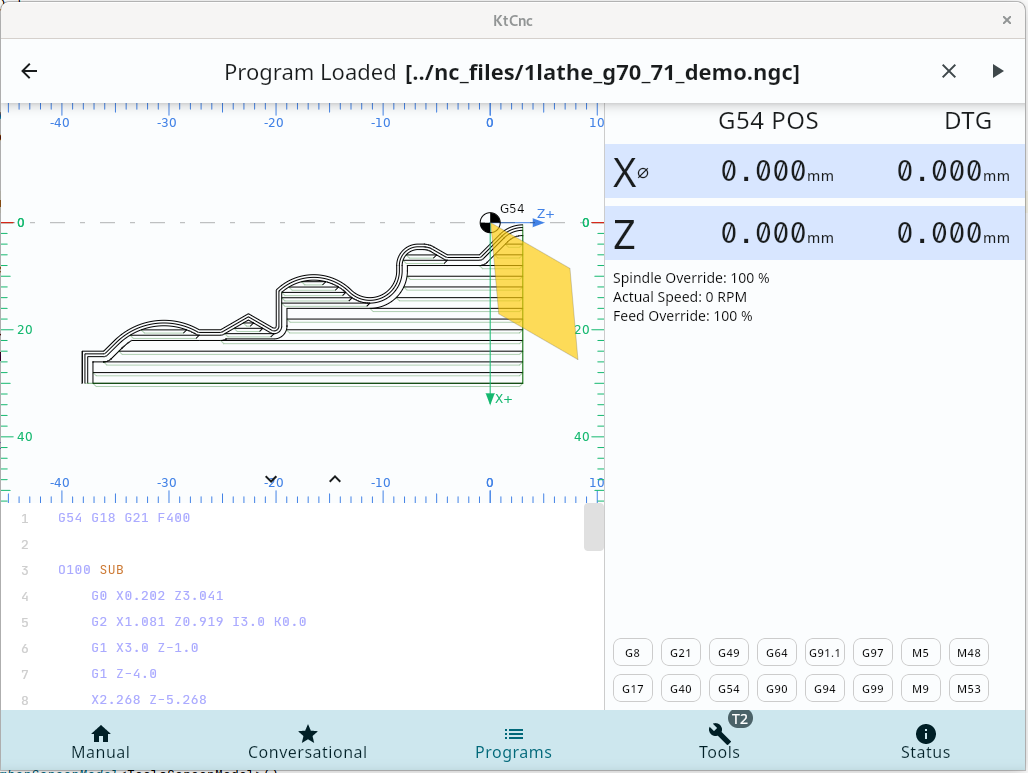
Task: Close the loaded program with X icon
Action: click(949, 71)
